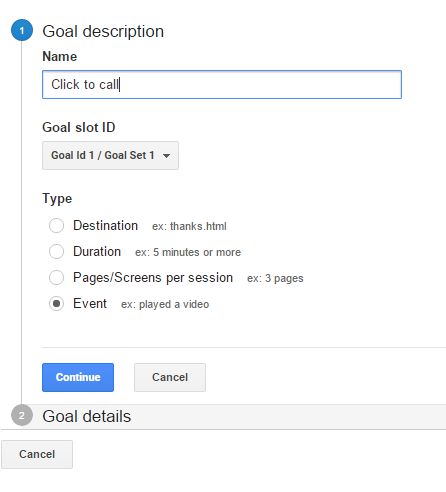This screenshot has width=446, height=492.
Task: Select the Destination radio button
Action: pos(56,226)
